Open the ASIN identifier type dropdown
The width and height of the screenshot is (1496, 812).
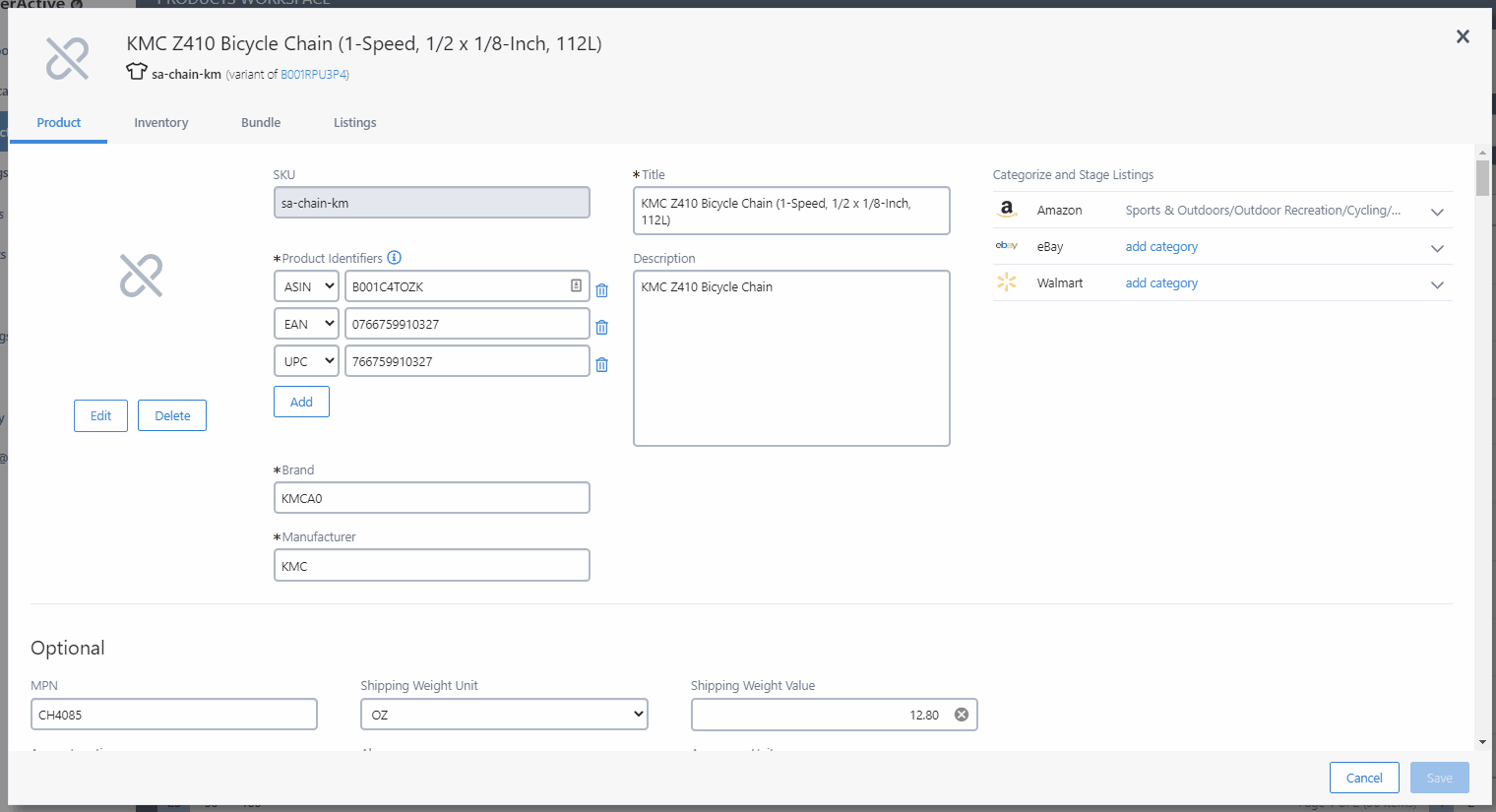[x=306, y=286]
